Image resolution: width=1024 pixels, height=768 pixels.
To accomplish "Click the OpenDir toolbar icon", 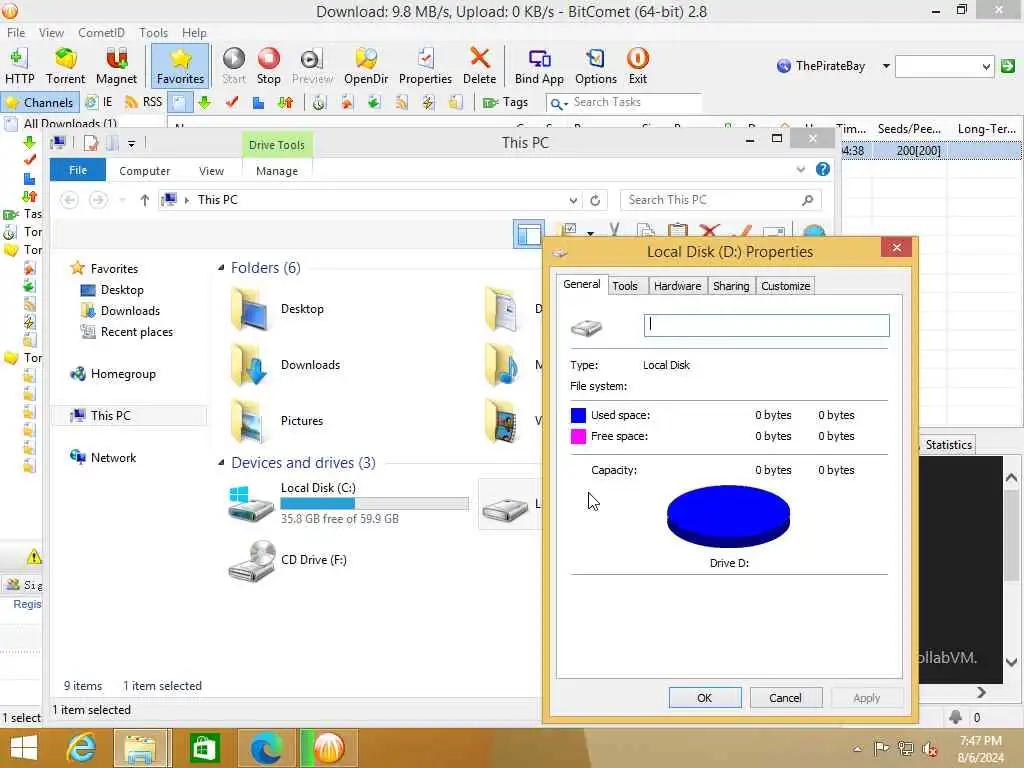I will coord(366,66).
